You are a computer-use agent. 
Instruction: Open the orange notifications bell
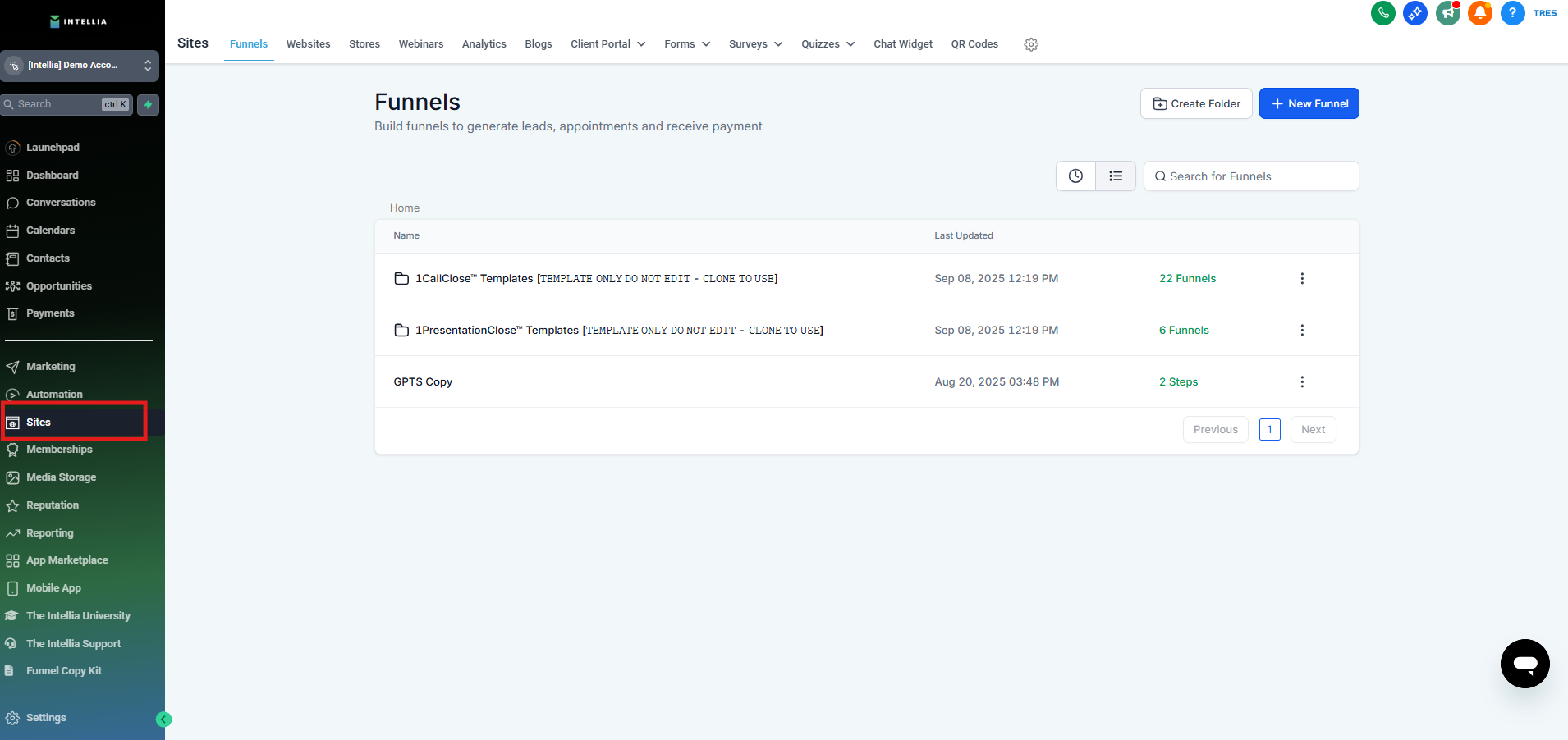coord(1480,13)
